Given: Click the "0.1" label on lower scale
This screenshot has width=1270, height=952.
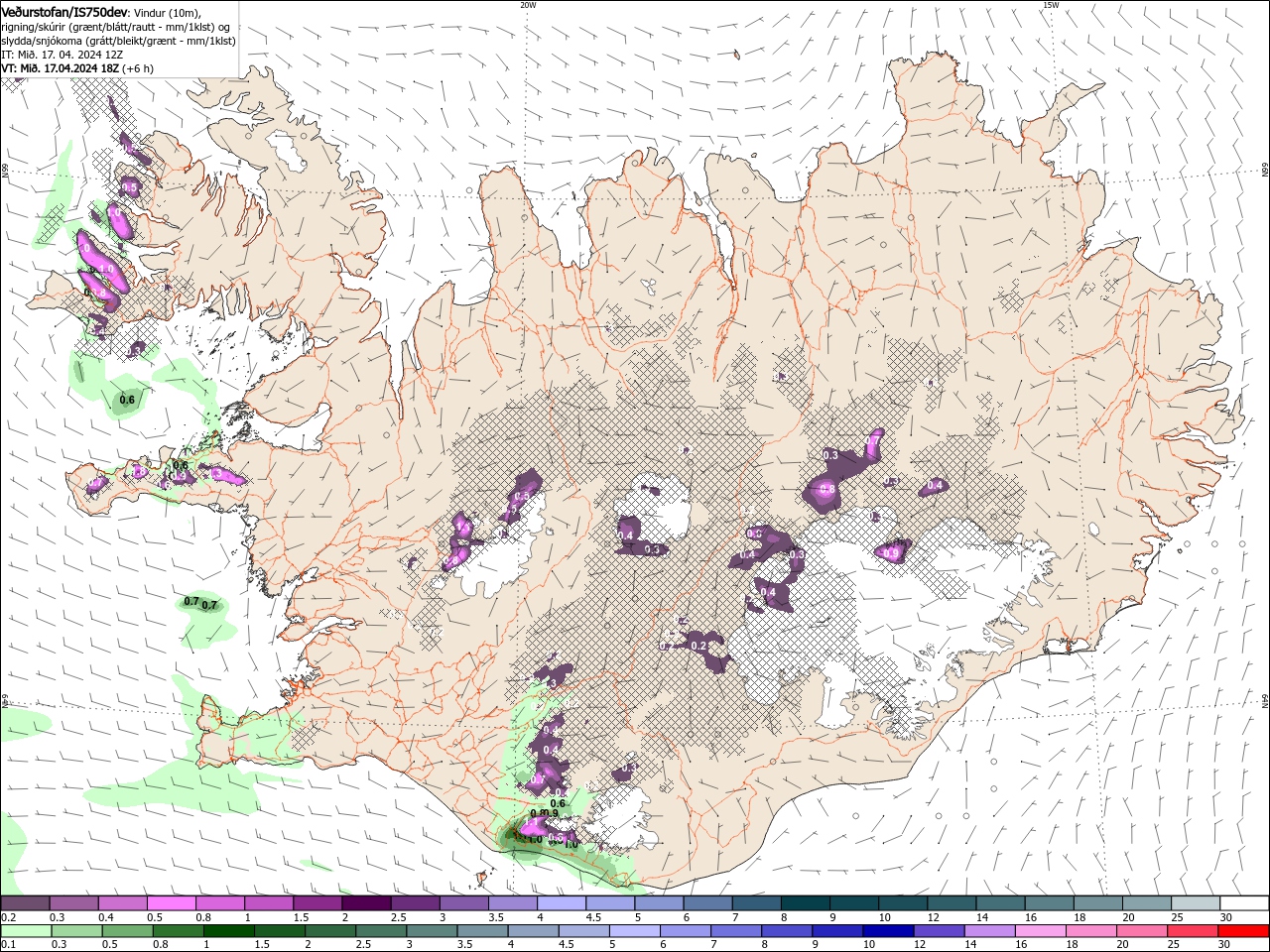Looking at the screenshot, I should pyautogui.click(x=8, y=945).
